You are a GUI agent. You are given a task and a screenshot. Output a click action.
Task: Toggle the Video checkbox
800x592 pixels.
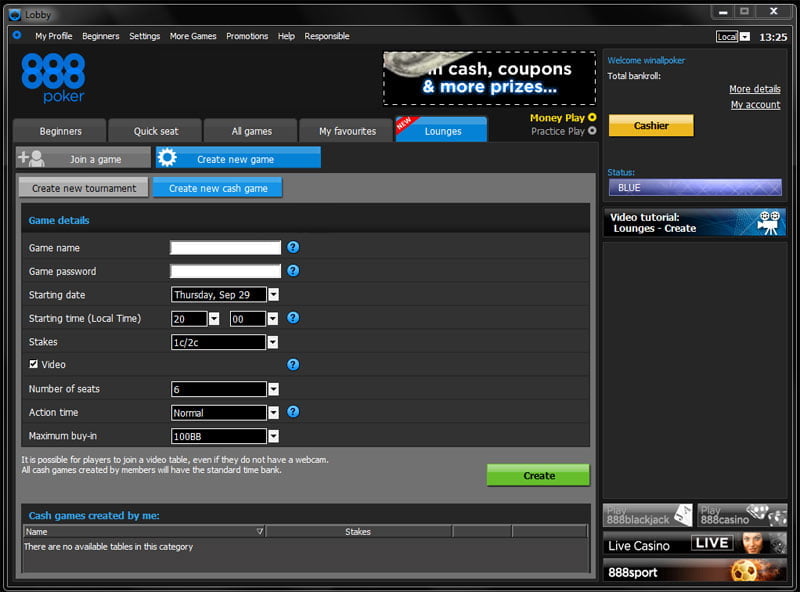point(34,364)
